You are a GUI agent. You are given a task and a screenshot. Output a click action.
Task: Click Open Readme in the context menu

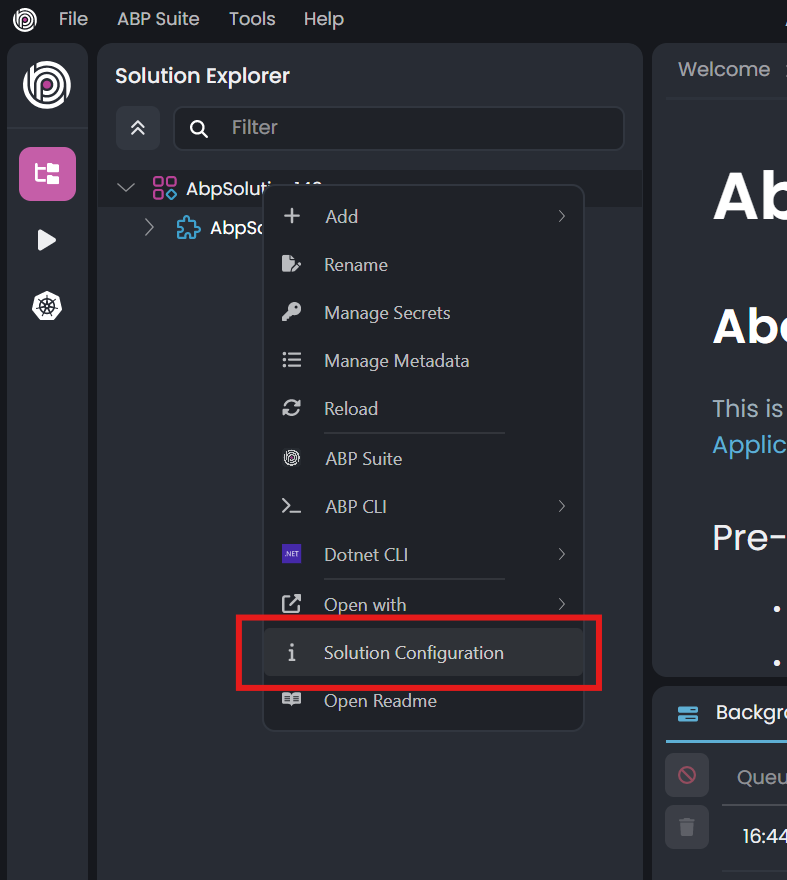(x=380, y=701)
